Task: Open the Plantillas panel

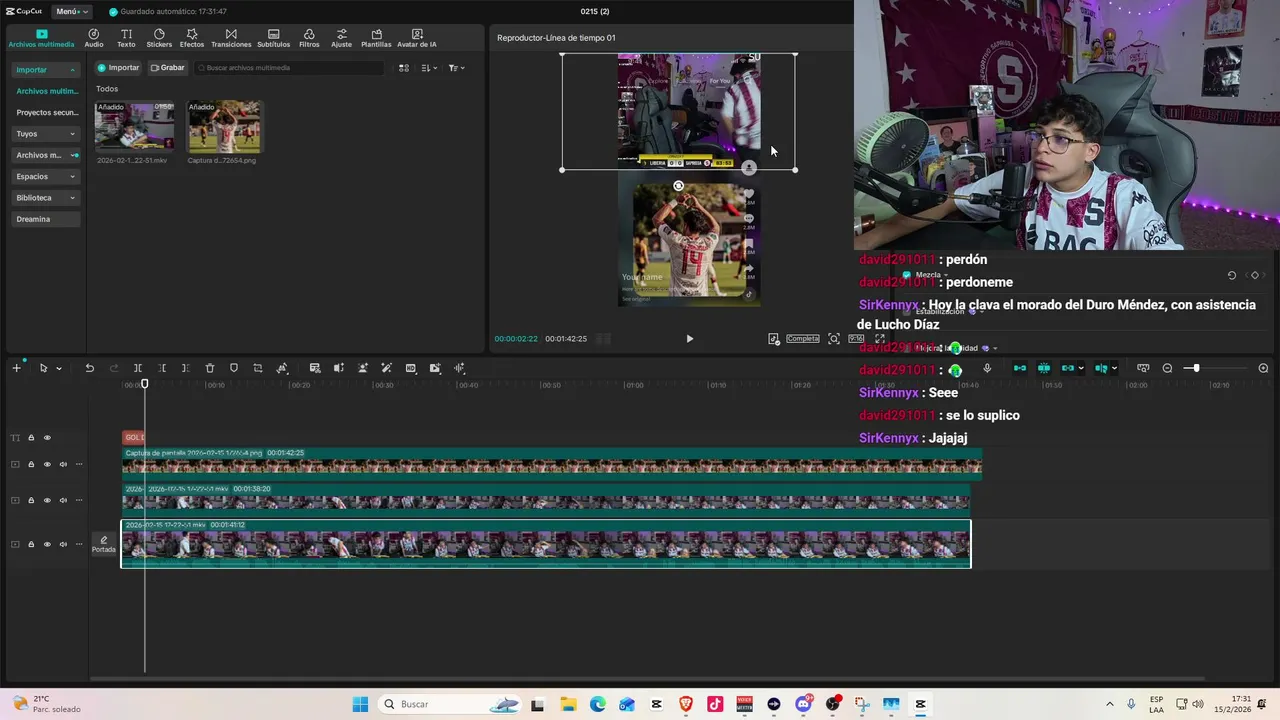Action: tap(376, 38)
